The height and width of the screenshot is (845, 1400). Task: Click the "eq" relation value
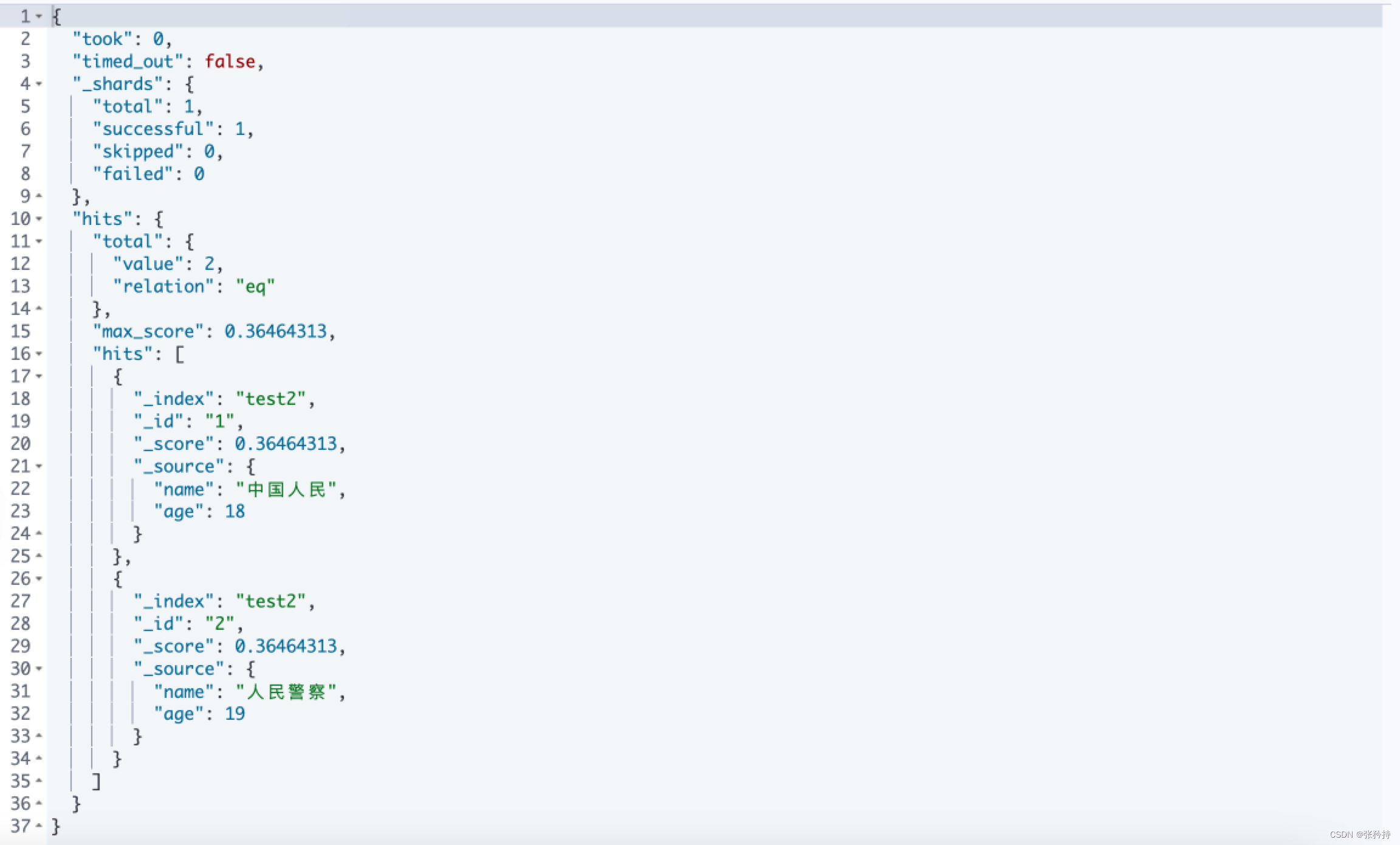[x=255, y=286]
